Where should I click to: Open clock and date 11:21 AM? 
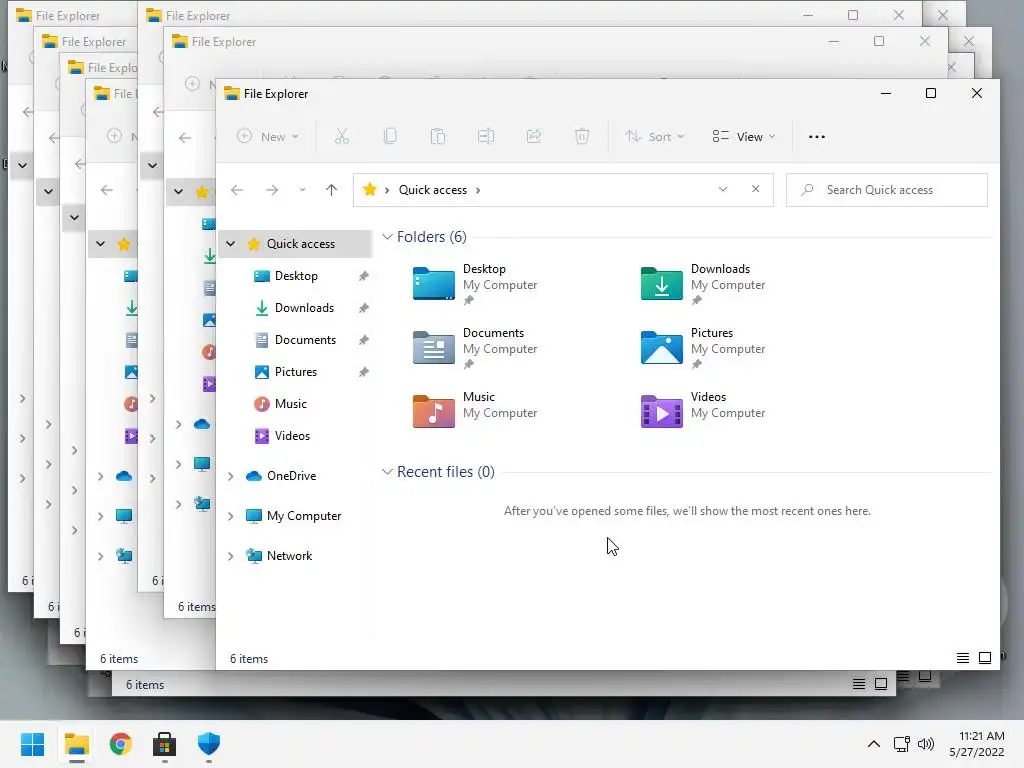coord(977,744)
